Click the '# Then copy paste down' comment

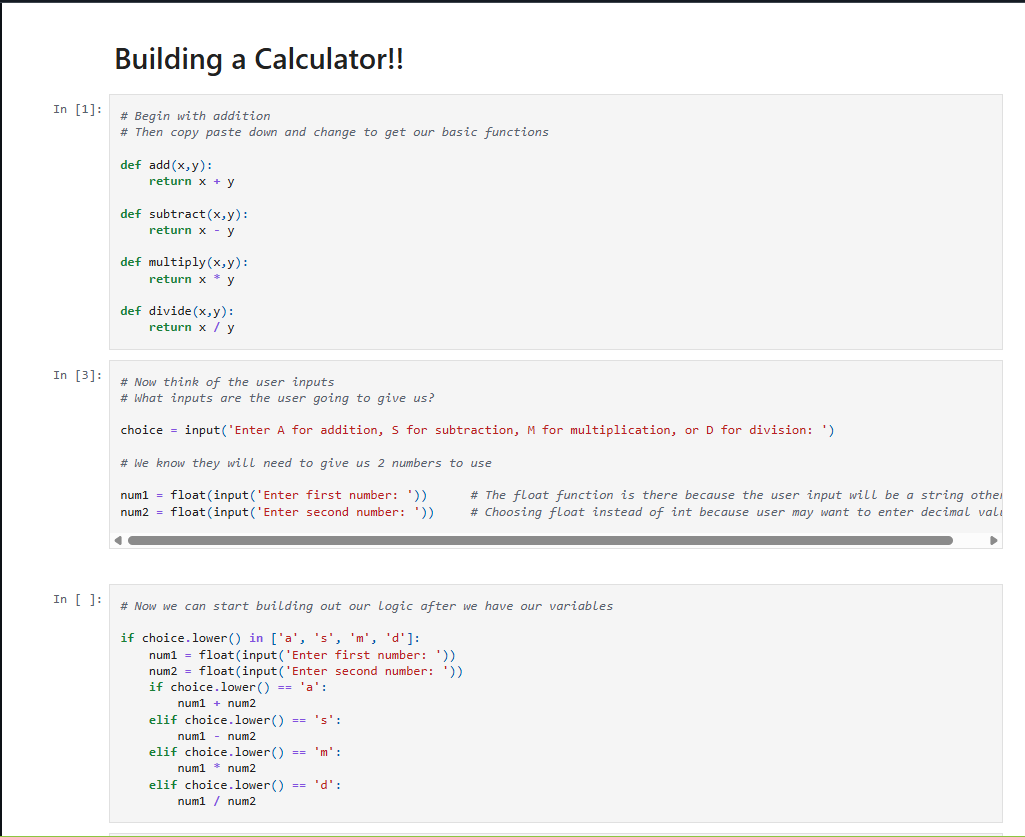pyautogui.click(x=335, y=132)
